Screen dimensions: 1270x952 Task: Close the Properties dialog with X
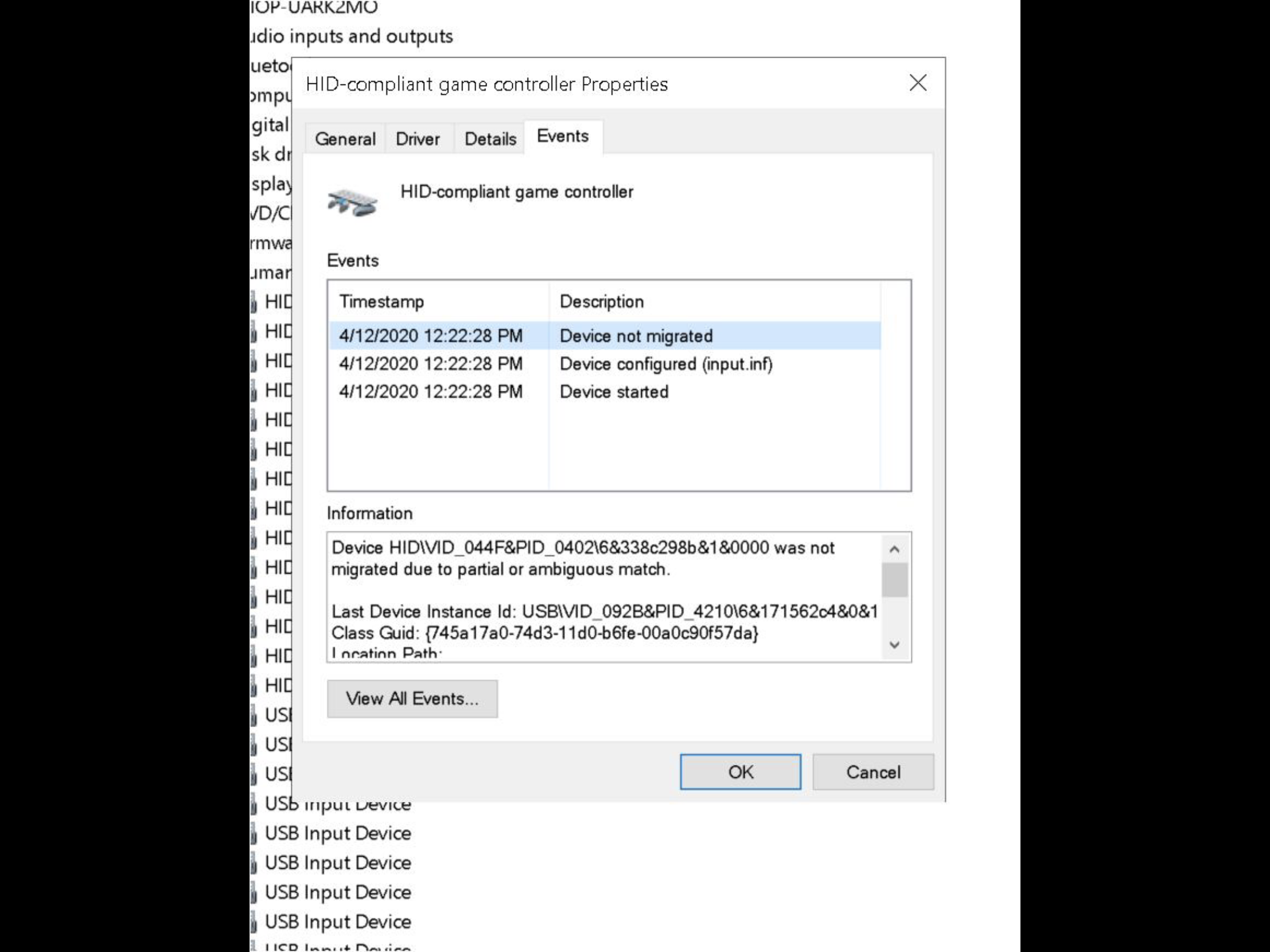click(x=918, y=83)
